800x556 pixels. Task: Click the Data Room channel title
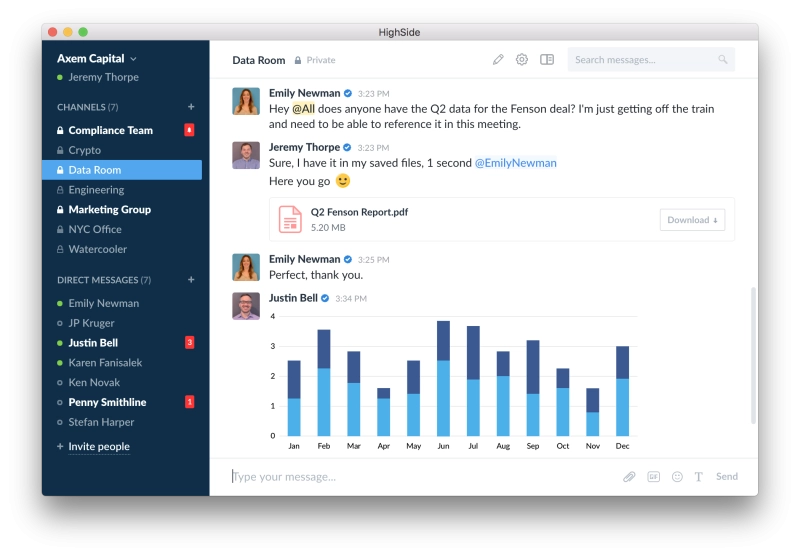coord(259,60)
